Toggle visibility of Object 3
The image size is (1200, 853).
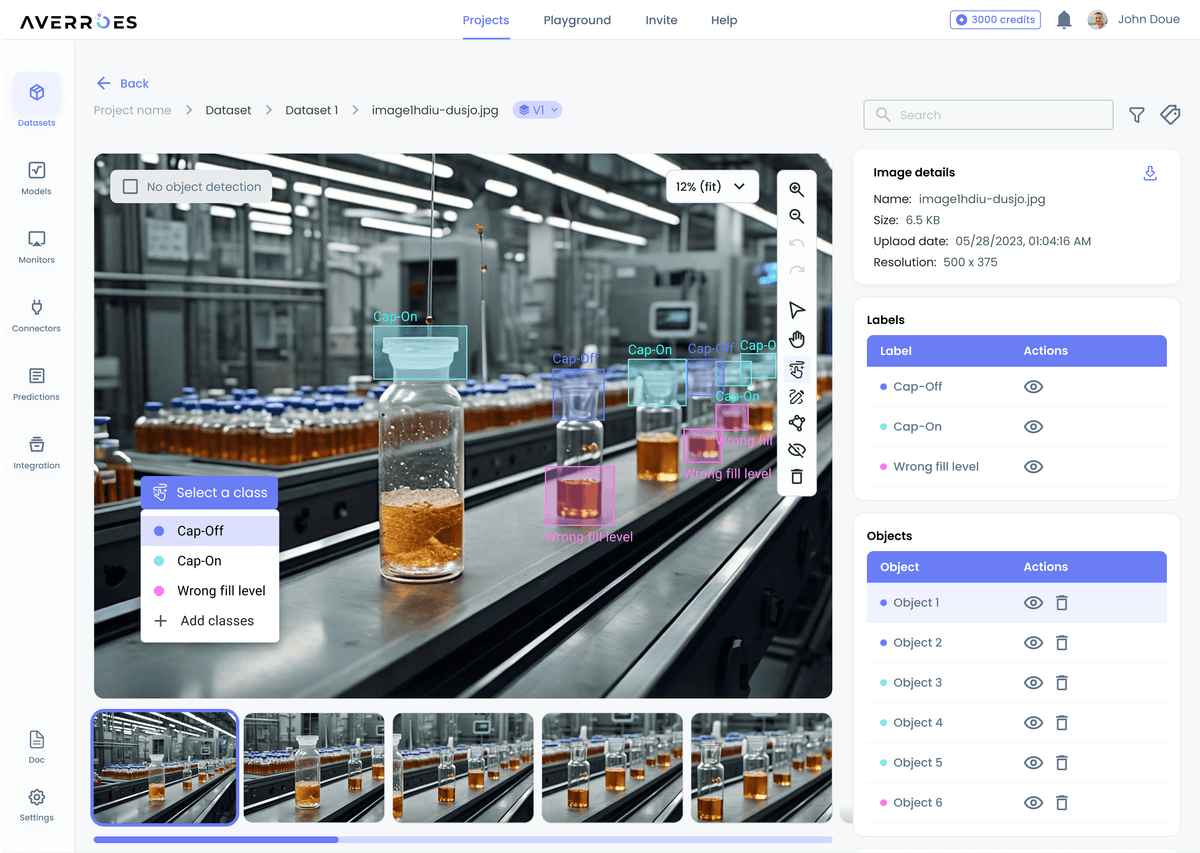click(x=1035, y=682)
